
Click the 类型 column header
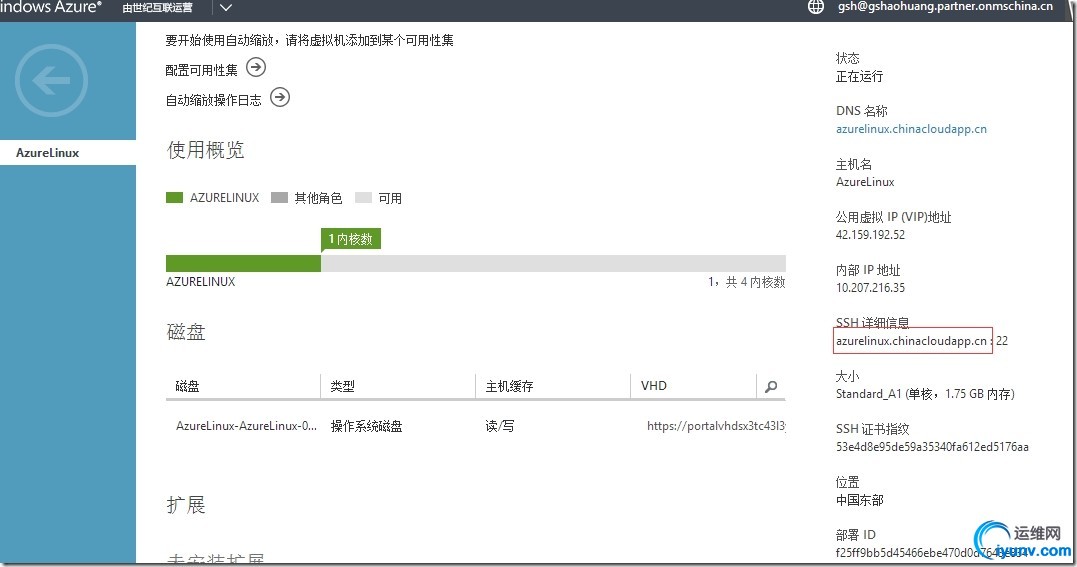tap(343, 386)
